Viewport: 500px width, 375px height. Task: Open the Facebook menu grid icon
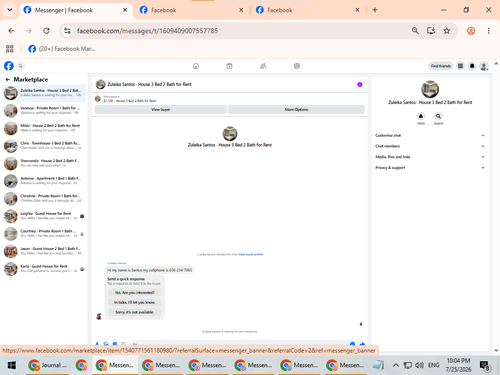point(460,66)
